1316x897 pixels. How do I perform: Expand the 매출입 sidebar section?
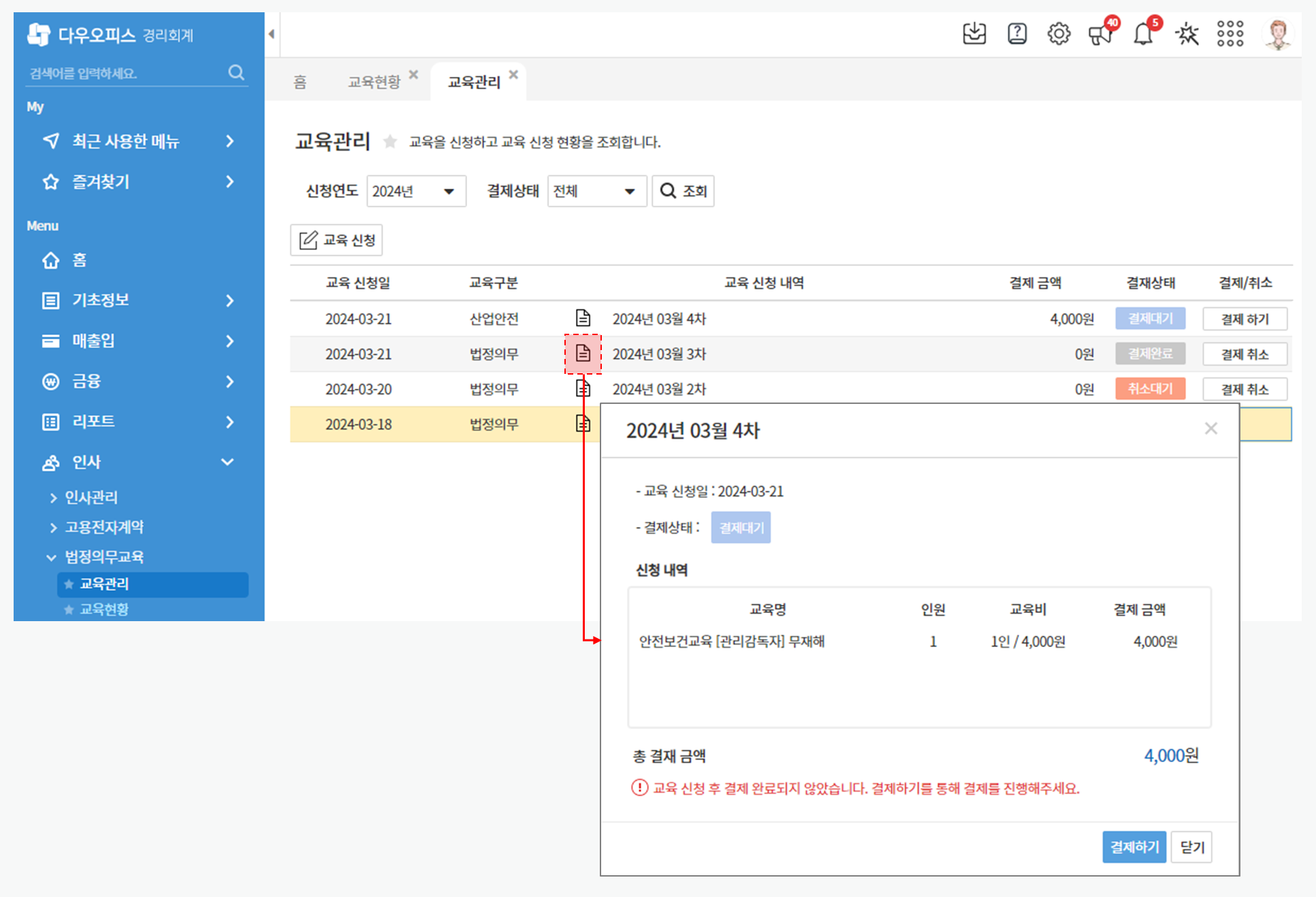click(50, 341)
